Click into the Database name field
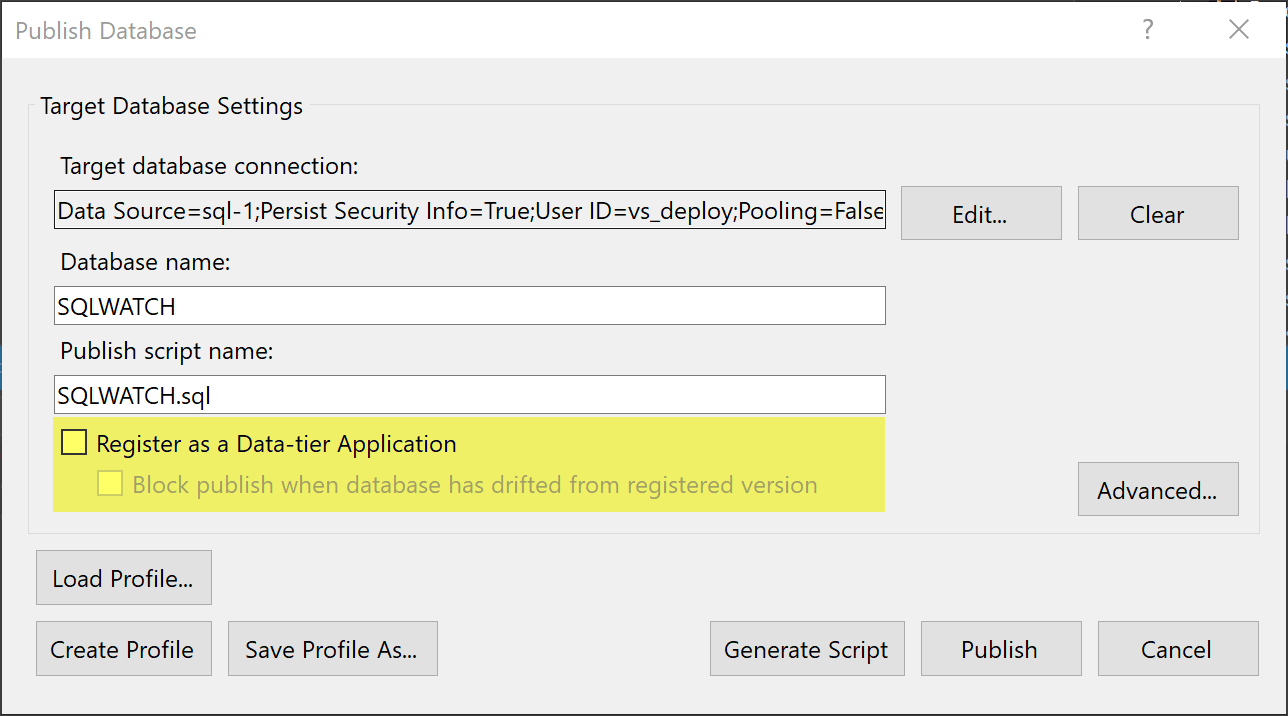The image size is (1288, 716). click(x=470, y=306)
